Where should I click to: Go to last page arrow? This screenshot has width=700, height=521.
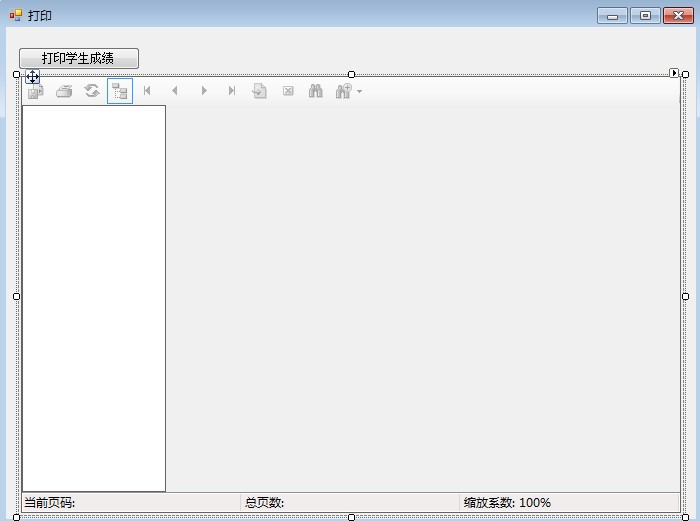(x=232, y=91)
